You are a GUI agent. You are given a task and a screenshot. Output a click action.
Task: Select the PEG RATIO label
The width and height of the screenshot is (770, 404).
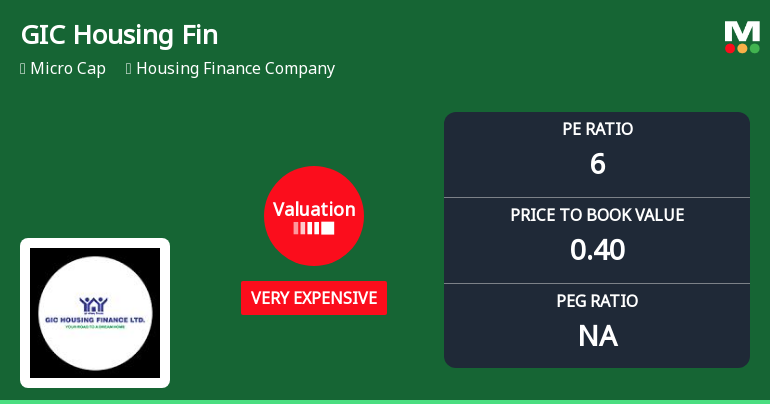click(x=597, y=301)
